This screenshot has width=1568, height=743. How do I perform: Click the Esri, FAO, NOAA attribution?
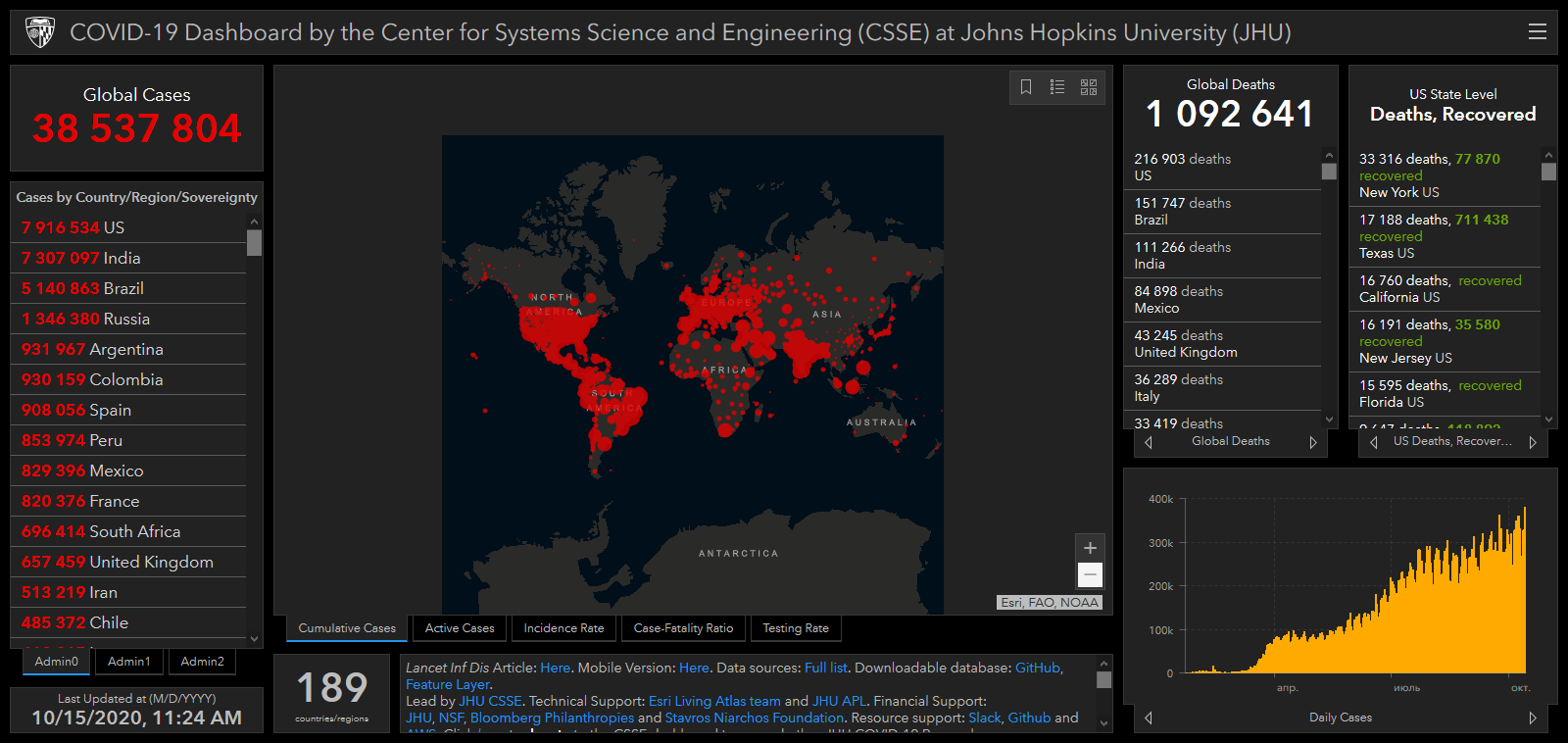point(1050,603)
